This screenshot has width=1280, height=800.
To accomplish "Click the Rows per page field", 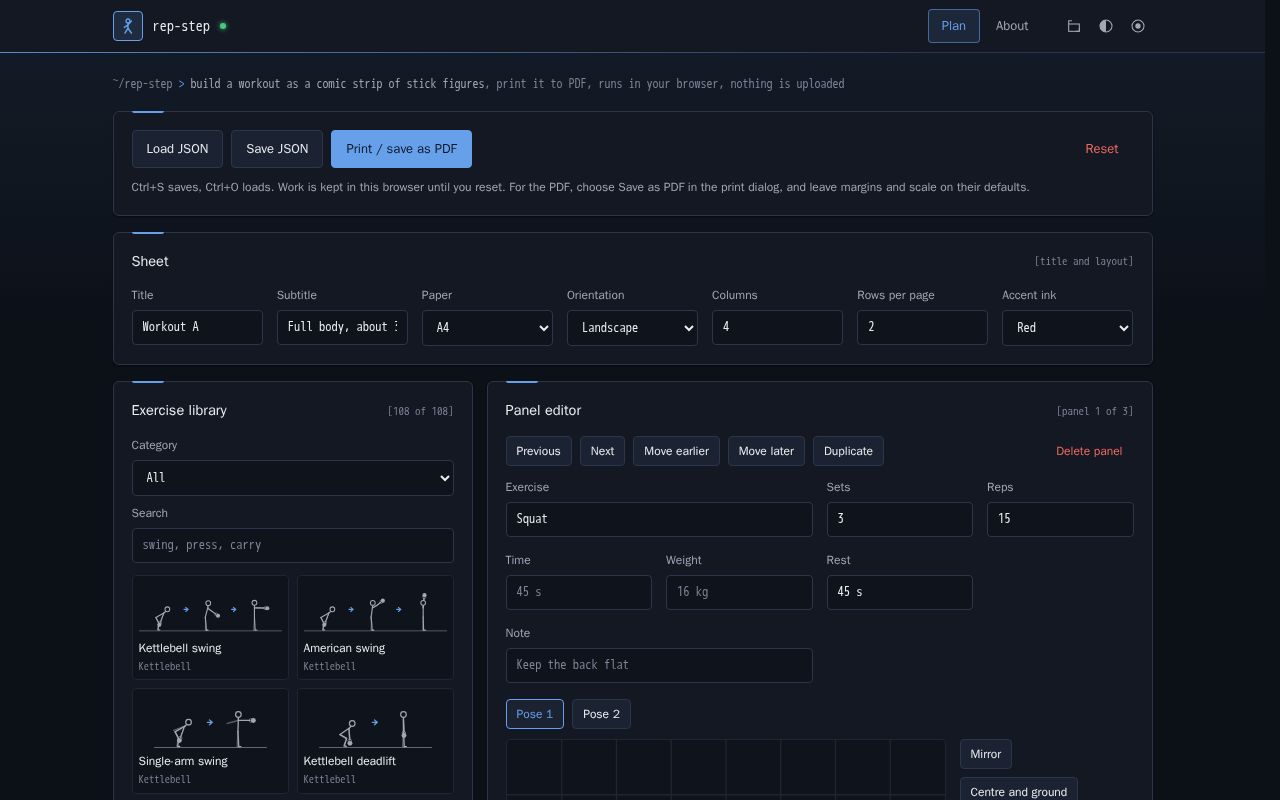I will pos(922,327).
